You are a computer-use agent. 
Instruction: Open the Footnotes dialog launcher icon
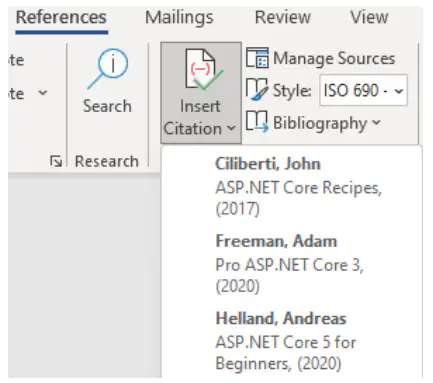[x=56, y=161]
